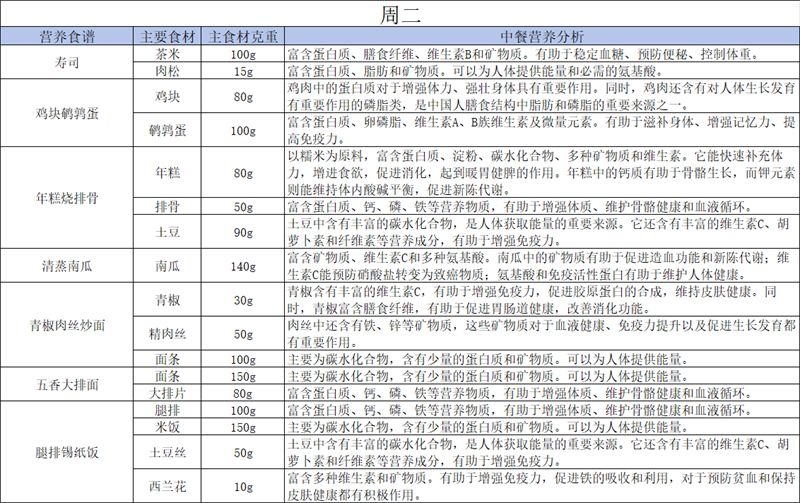
Task: Select the 中餐营养分析 column header
Action: pyautogui.click(x=541, y=37)
